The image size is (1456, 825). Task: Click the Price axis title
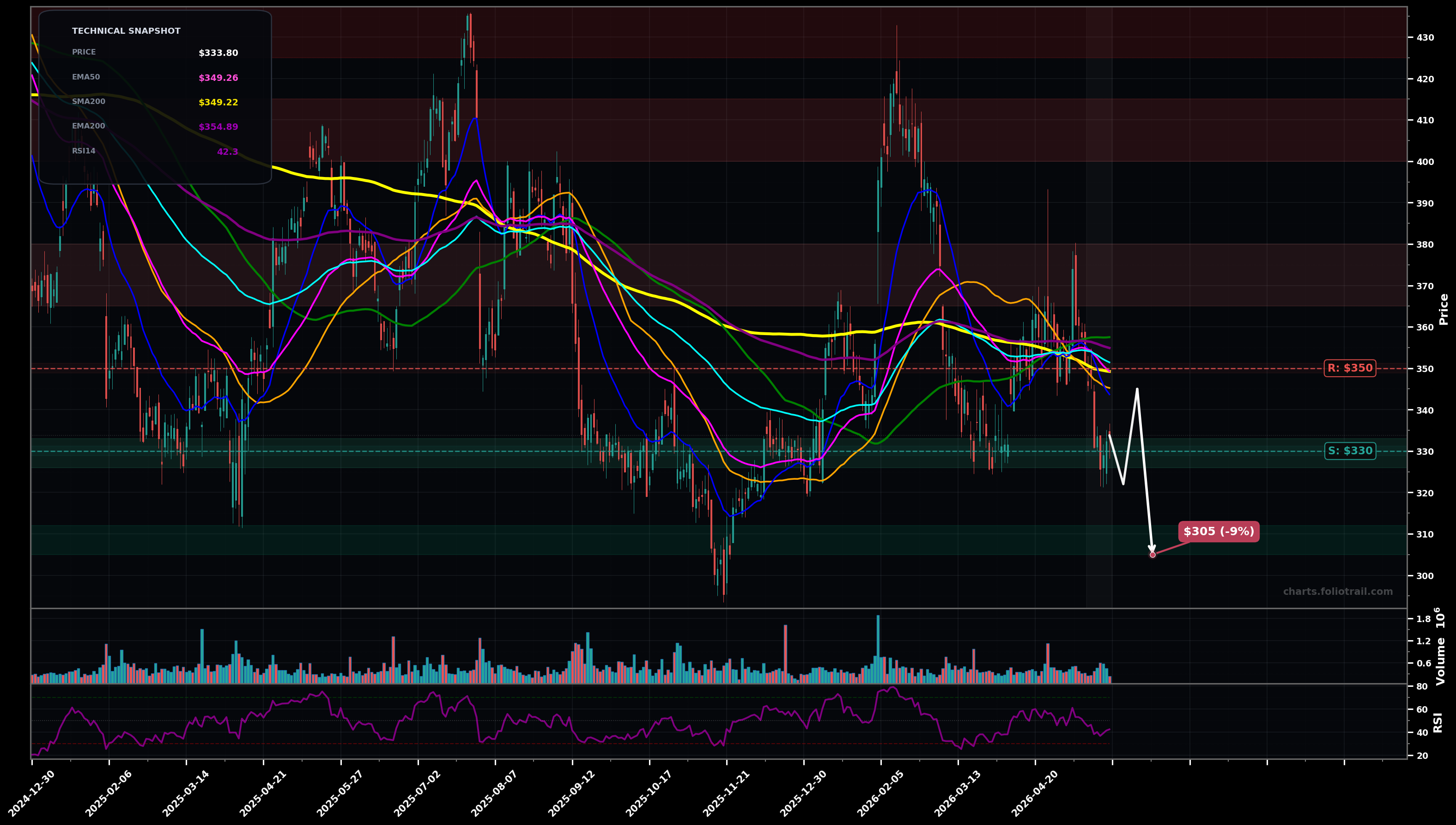[1444, 309]
